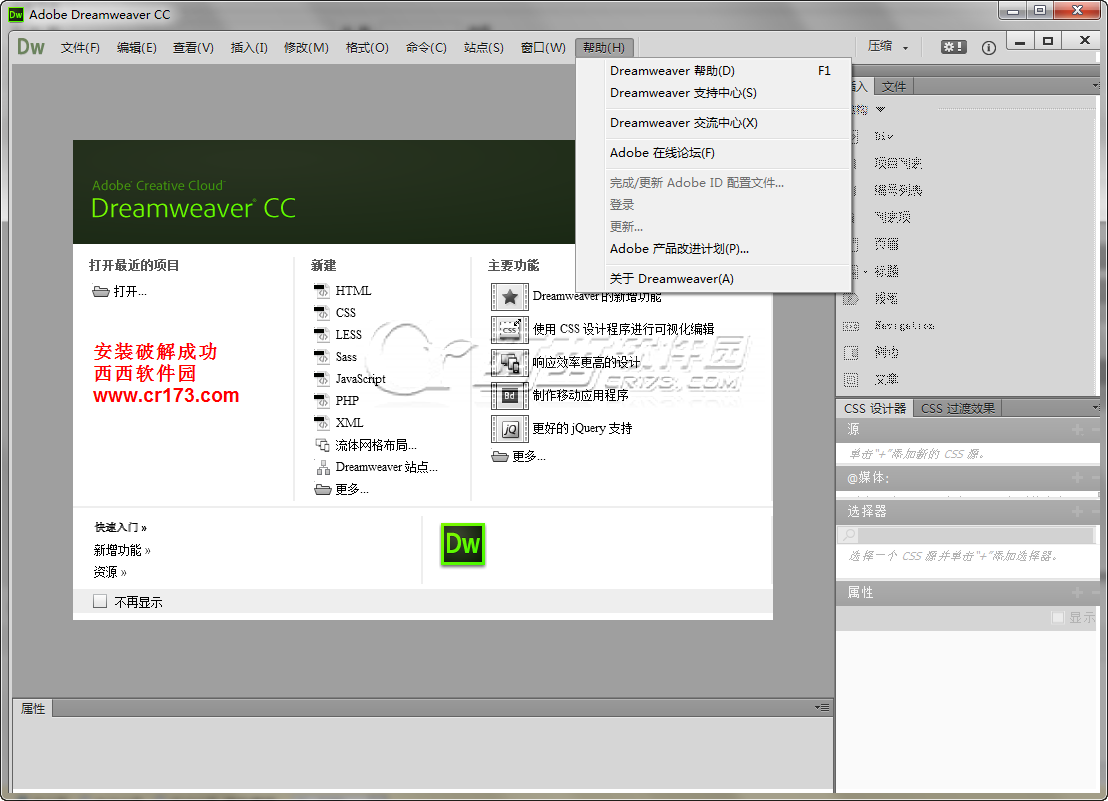Open the 压缩 workspace dropdown

click(887, 47)
